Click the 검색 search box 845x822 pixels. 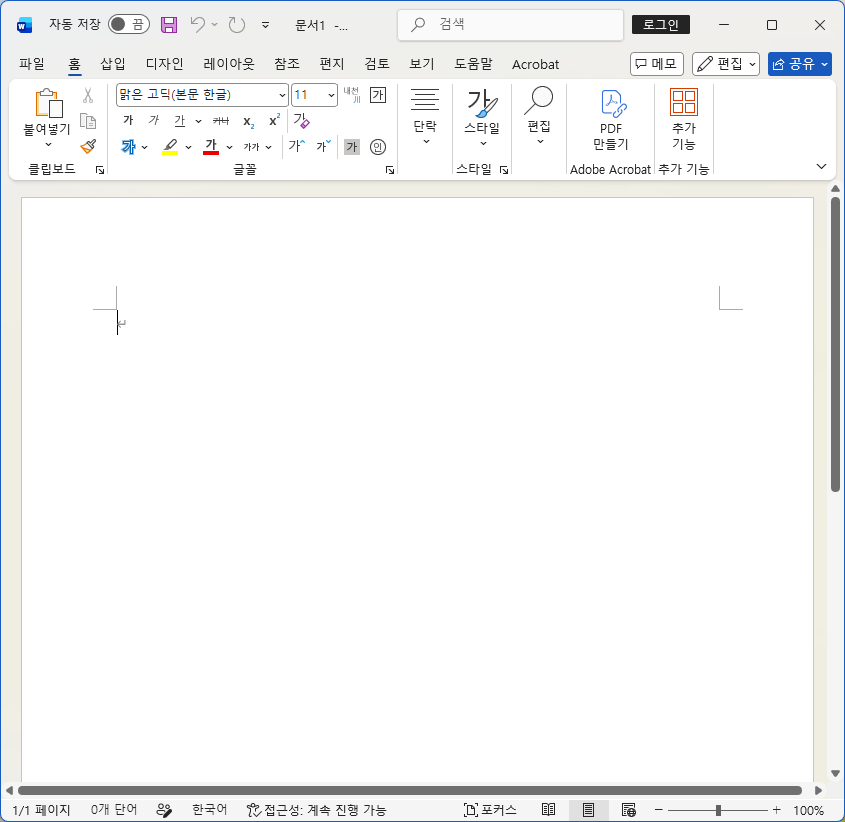tap(510, 25)
